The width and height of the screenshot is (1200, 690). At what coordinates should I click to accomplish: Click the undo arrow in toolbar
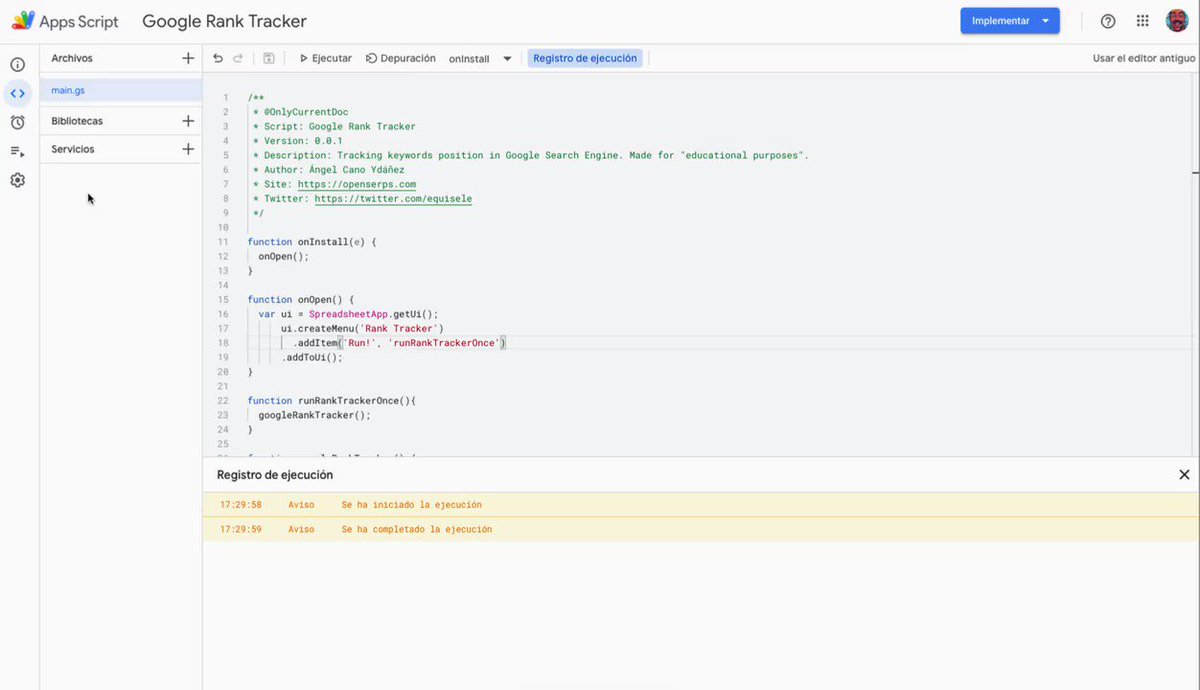218,58
